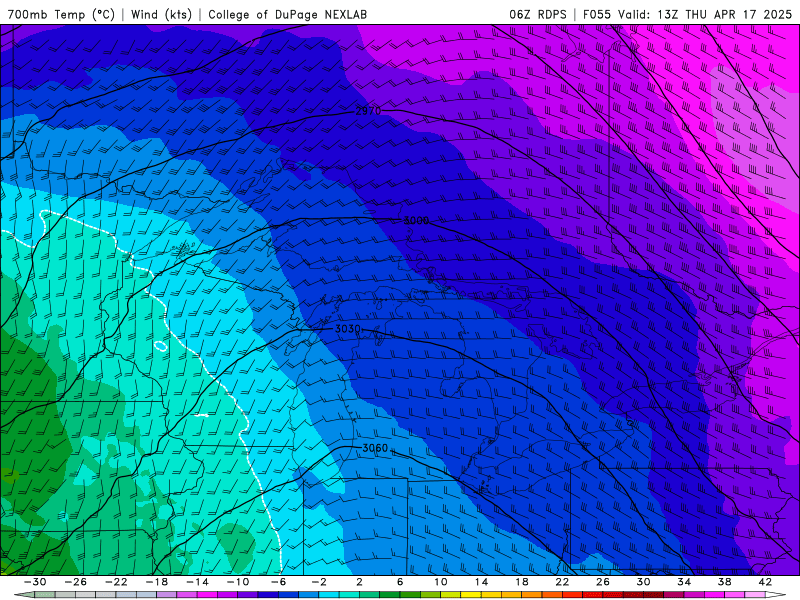Click the -14 colorbar tick label
Viewport: 800px width, 600px height.
point(197,582)
